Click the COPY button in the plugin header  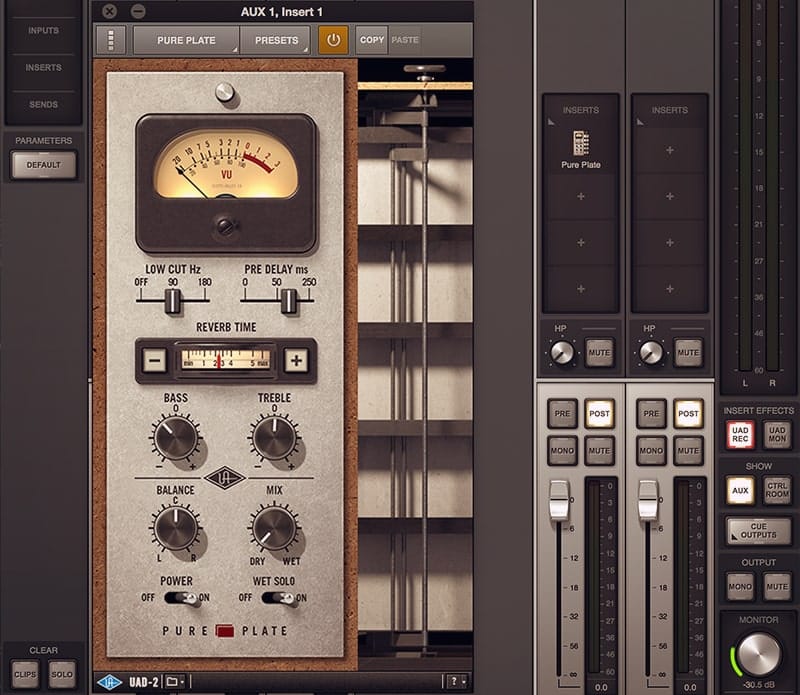[x=371, y=39]
